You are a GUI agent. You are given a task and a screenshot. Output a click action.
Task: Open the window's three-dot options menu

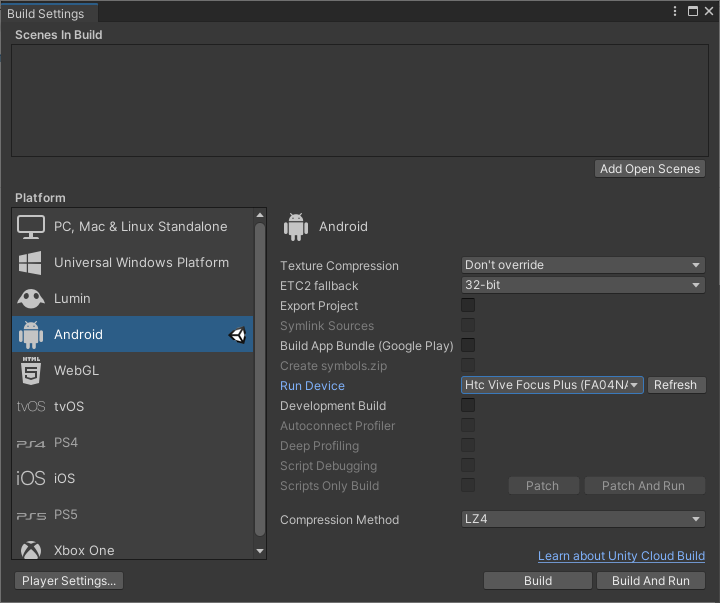click(x=677, y=11)
